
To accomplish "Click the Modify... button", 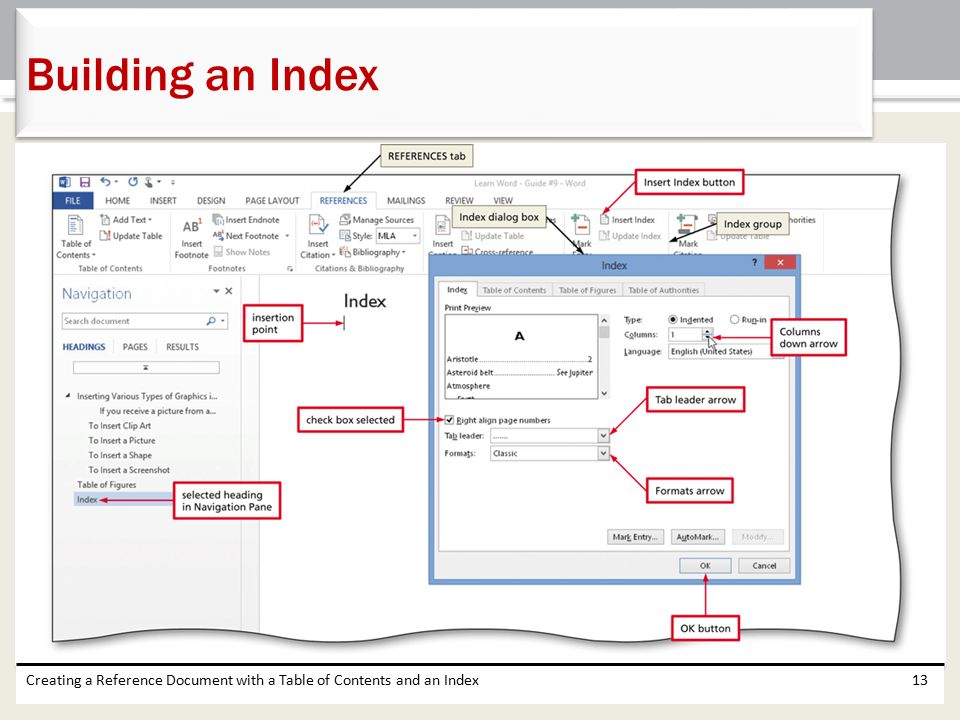I will (757, 537).
